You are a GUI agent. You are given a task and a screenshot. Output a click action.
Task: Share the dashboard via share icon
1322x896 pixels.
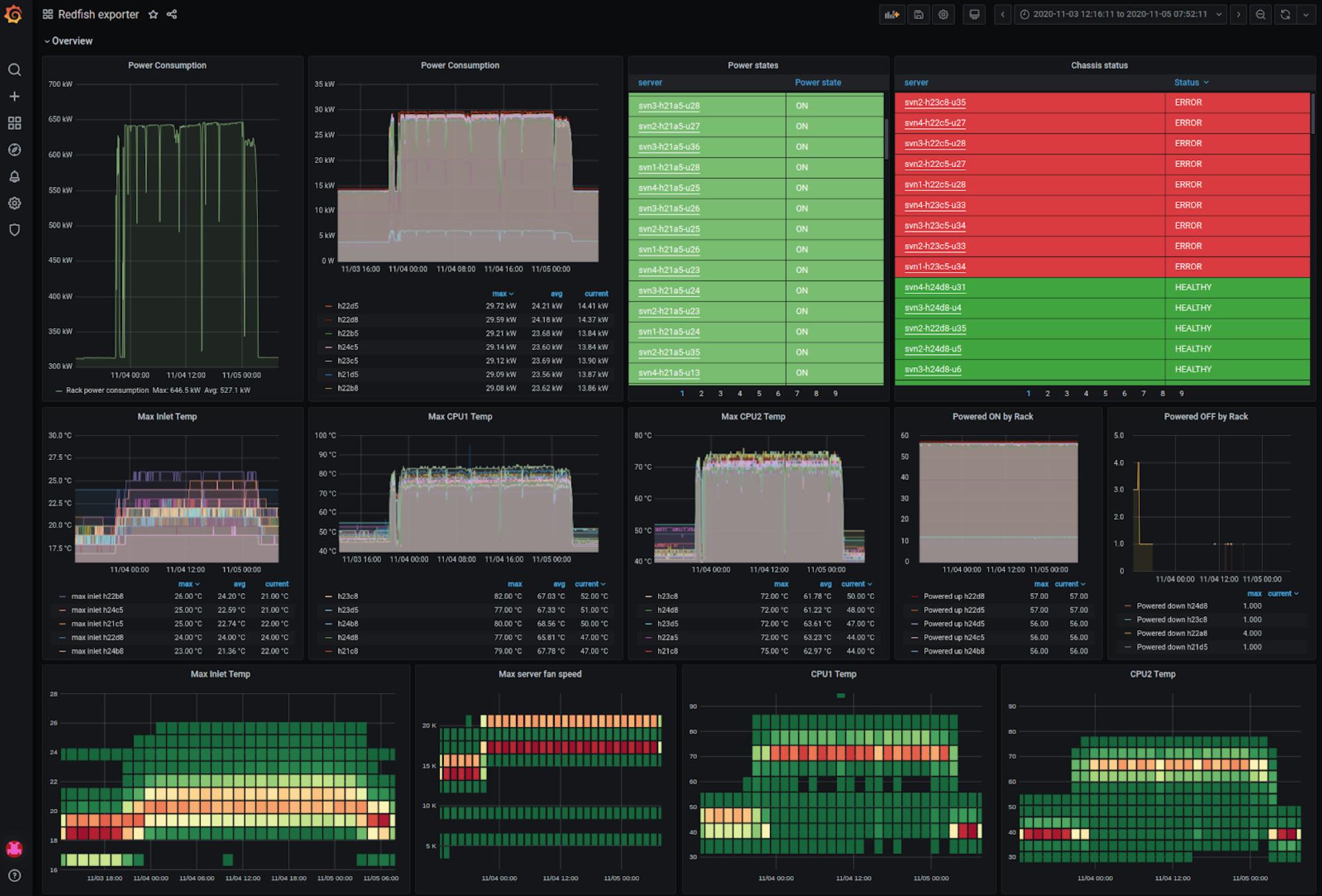pos(172,14)
